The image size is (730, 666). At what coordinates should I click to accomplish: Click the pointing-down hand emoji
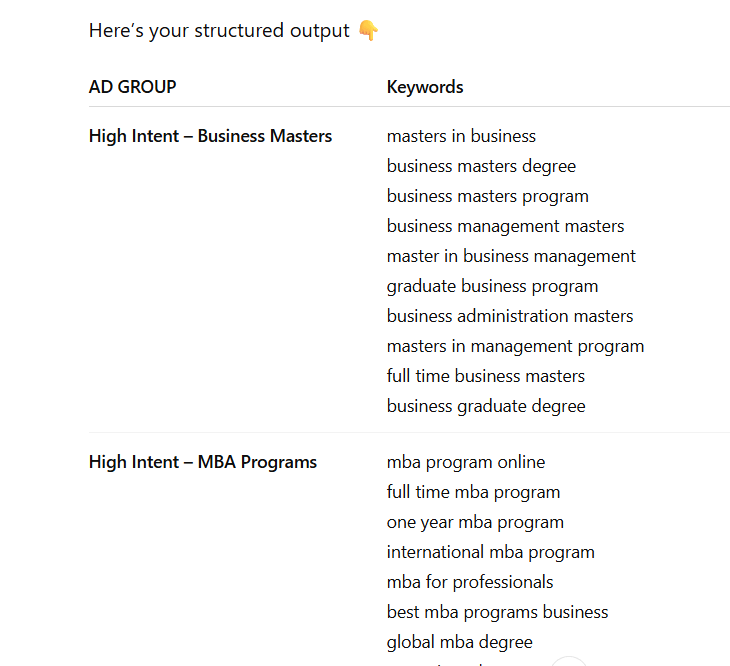pos(368,31)
